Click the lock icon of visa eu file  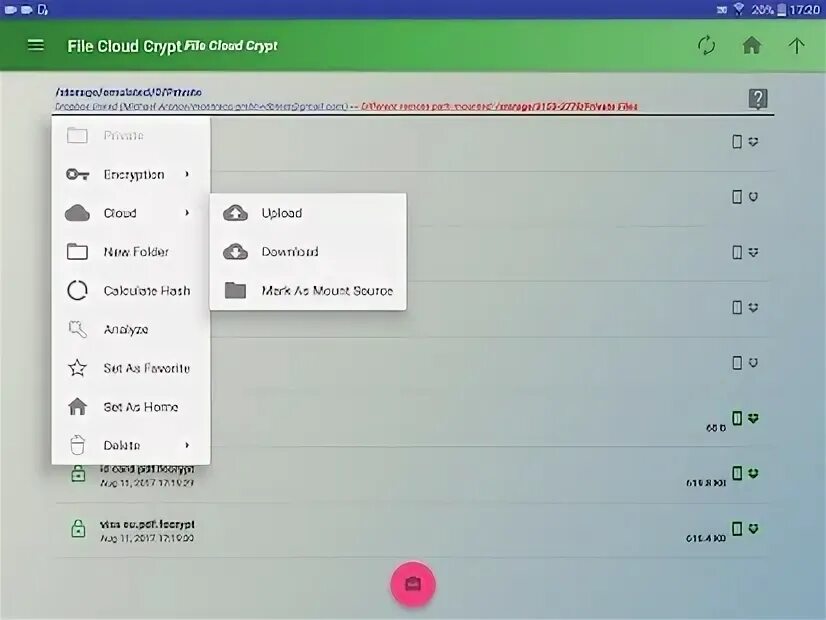pyautogui.click(x=78, y=528)
